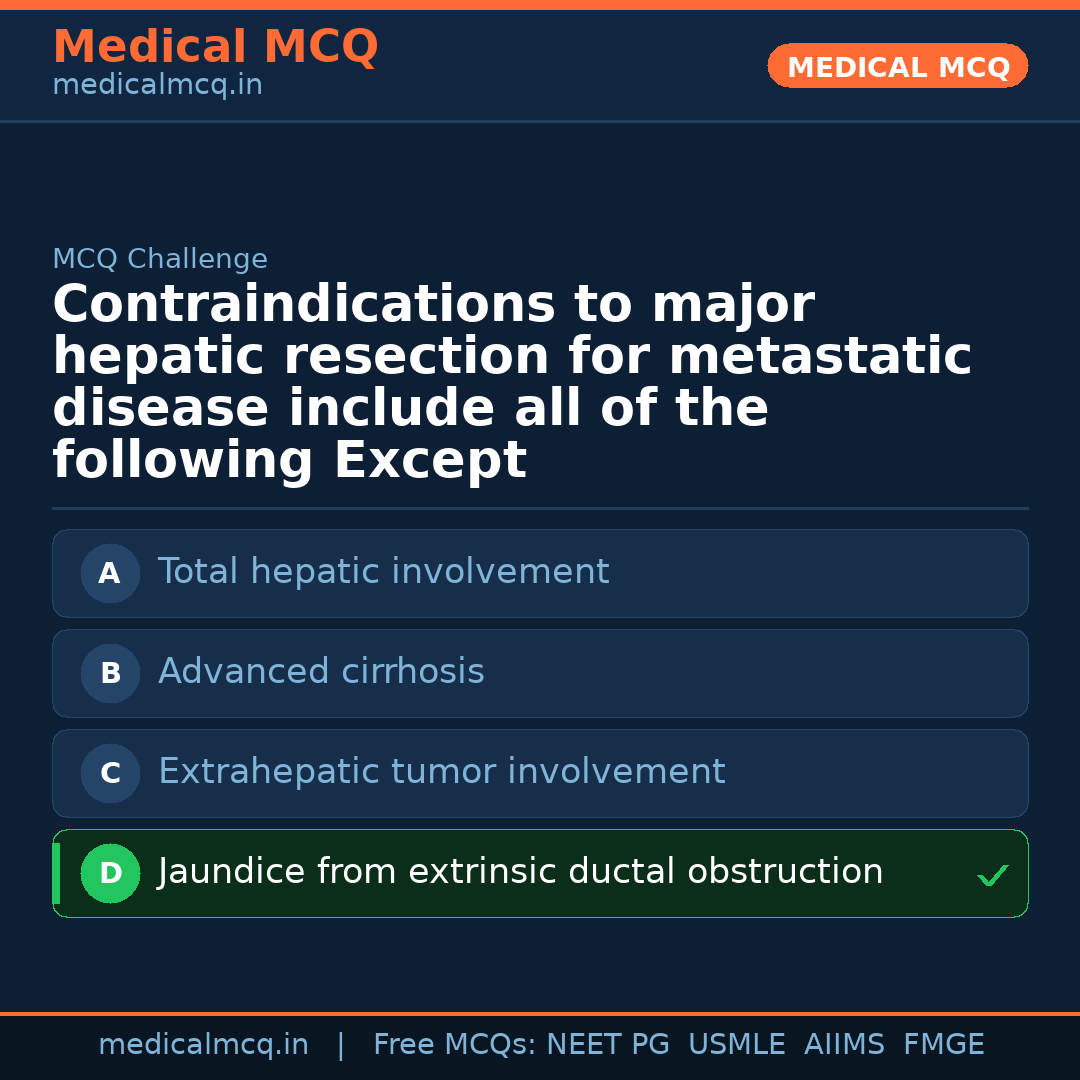Click the question text about hepatic resection

click(x=510, y=382)
